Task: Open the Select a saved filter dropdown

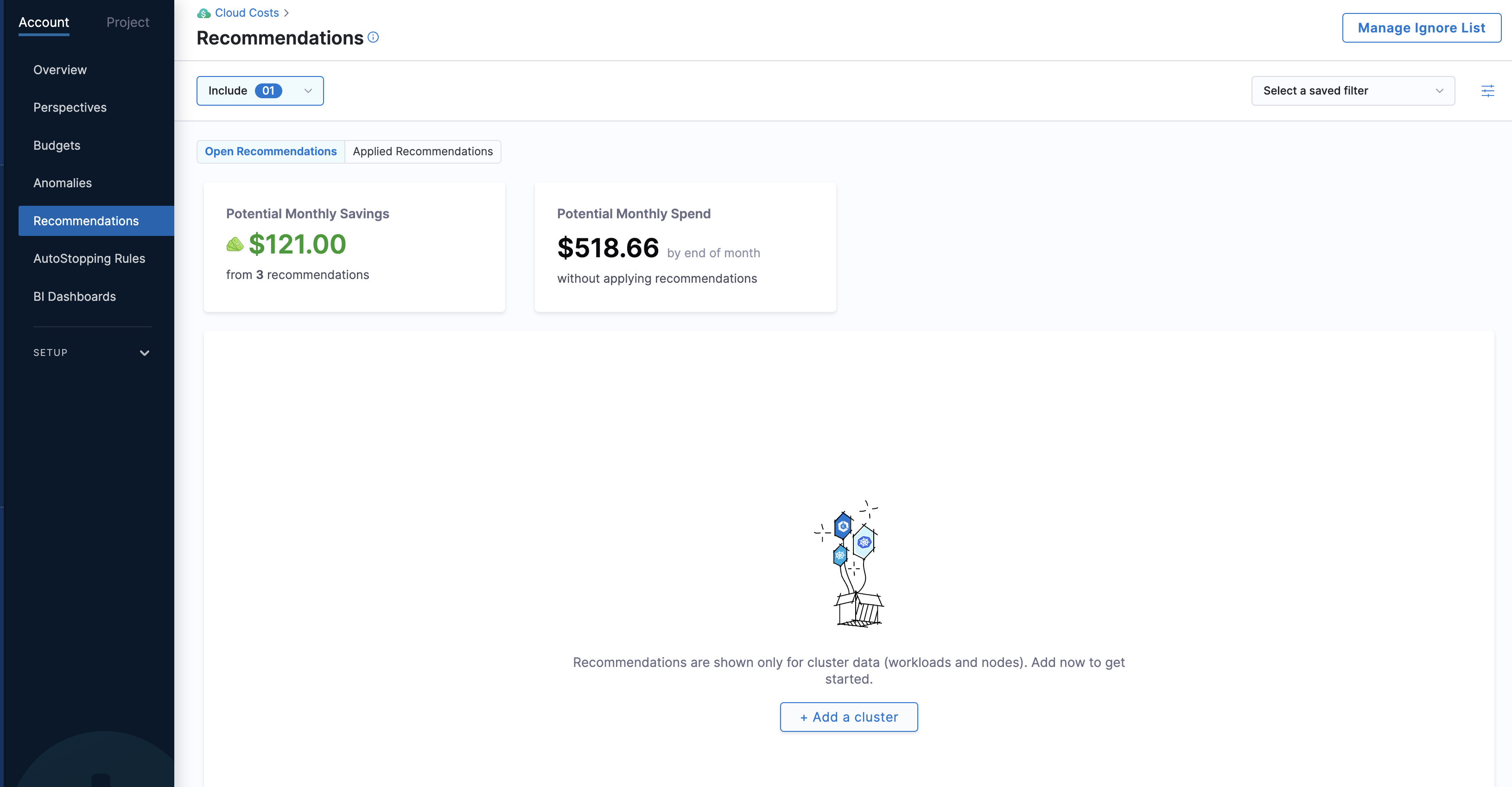Action: 1353,91
